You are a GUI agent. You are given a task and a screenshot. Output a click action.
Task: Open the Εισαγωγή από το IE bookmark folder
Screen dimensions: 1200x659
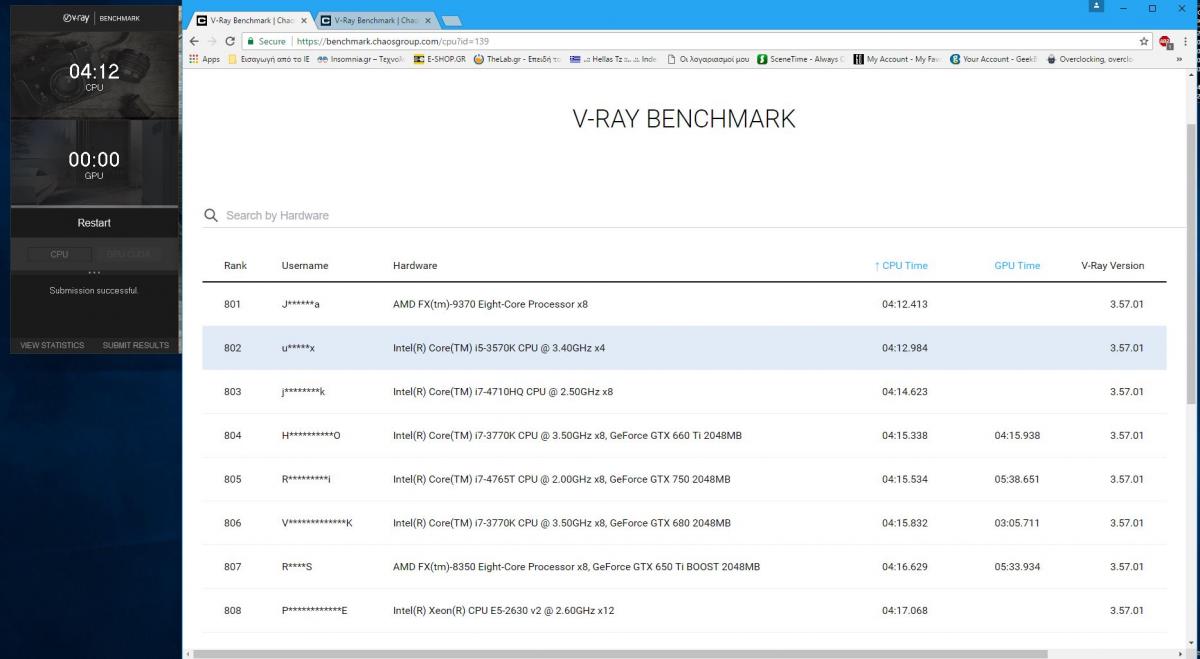(x=269, y=59)
